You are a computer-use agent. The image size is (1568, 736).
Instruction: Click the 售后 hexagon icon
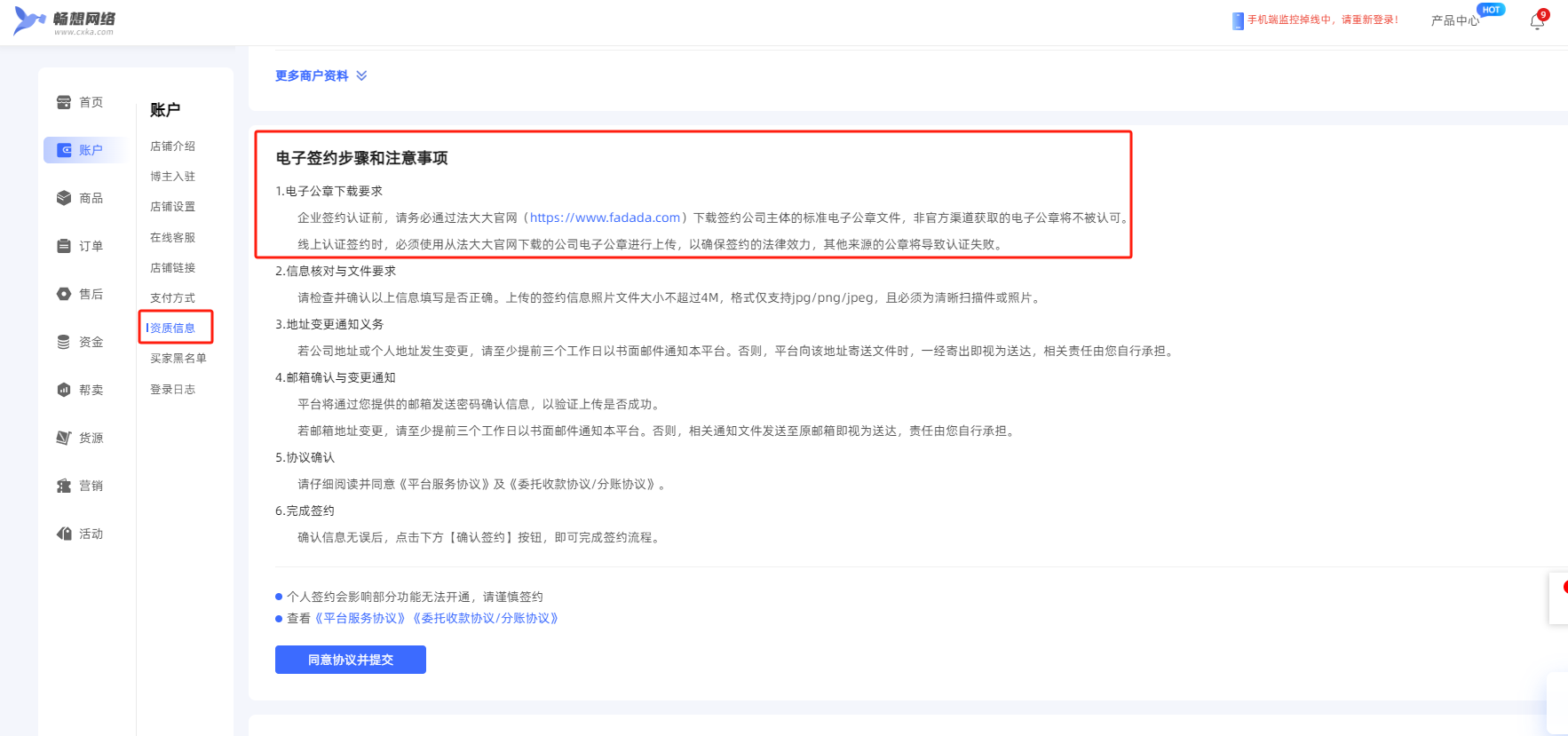(x=64, y=294)
